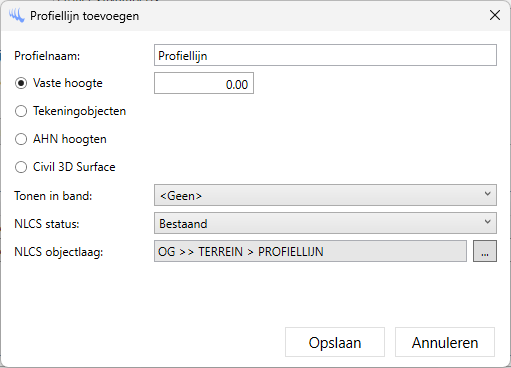Screen dimensions: 511x368
Task: Click the blue wave app icon in title bar
Action: [17, 16]
